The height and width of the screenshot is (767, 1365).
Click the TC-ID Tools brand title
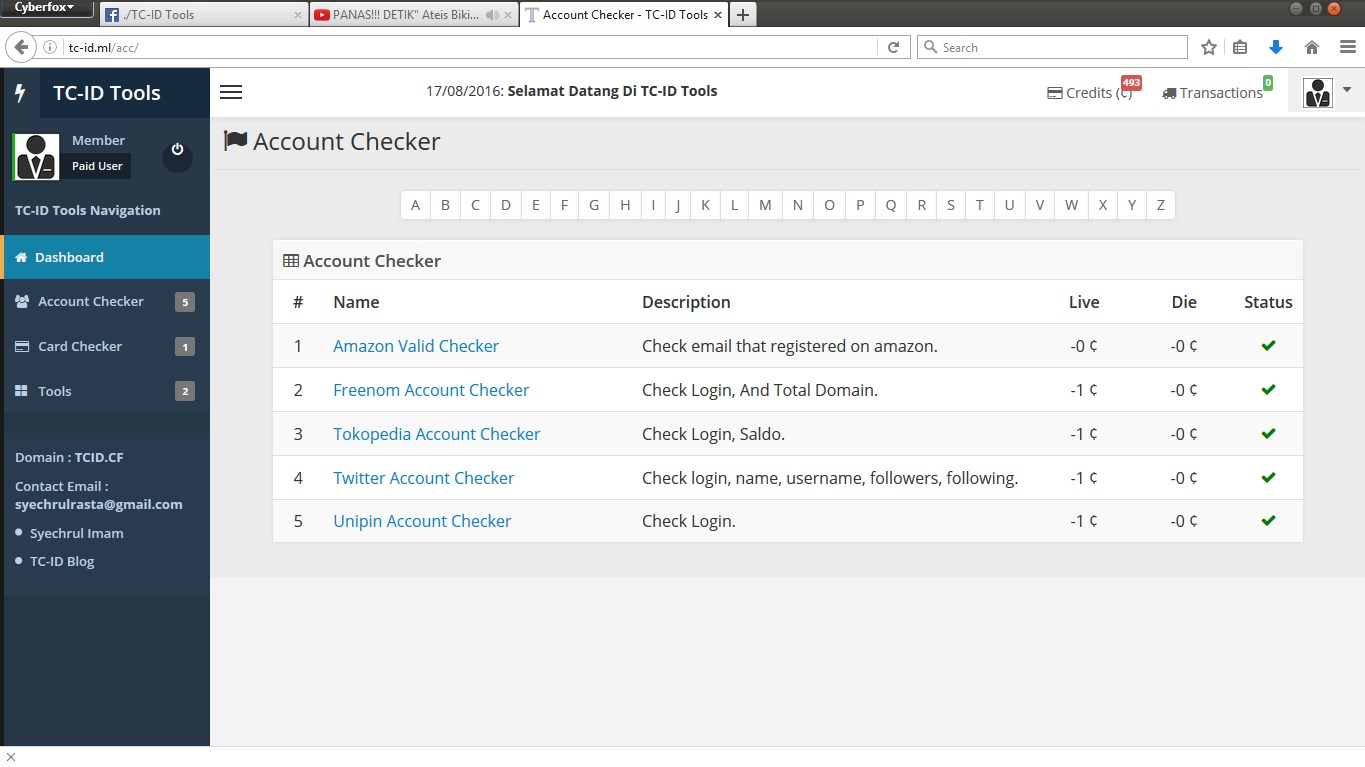point(107,93)
